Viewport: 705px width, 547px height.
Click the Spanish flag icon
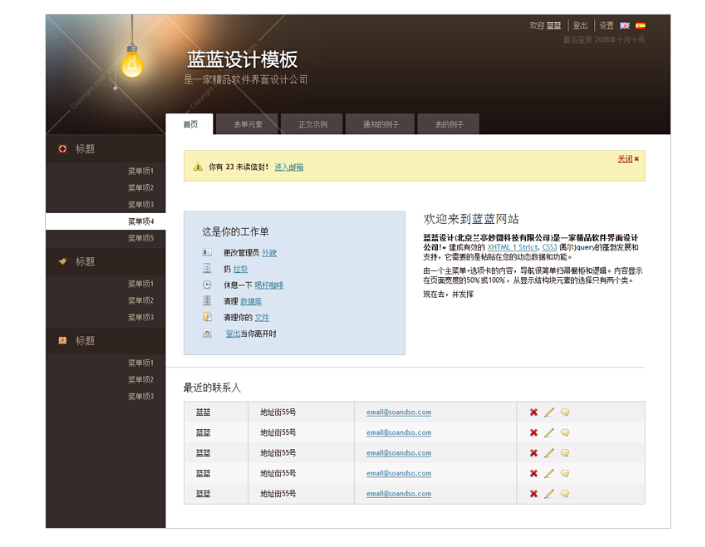click(640, 25)
